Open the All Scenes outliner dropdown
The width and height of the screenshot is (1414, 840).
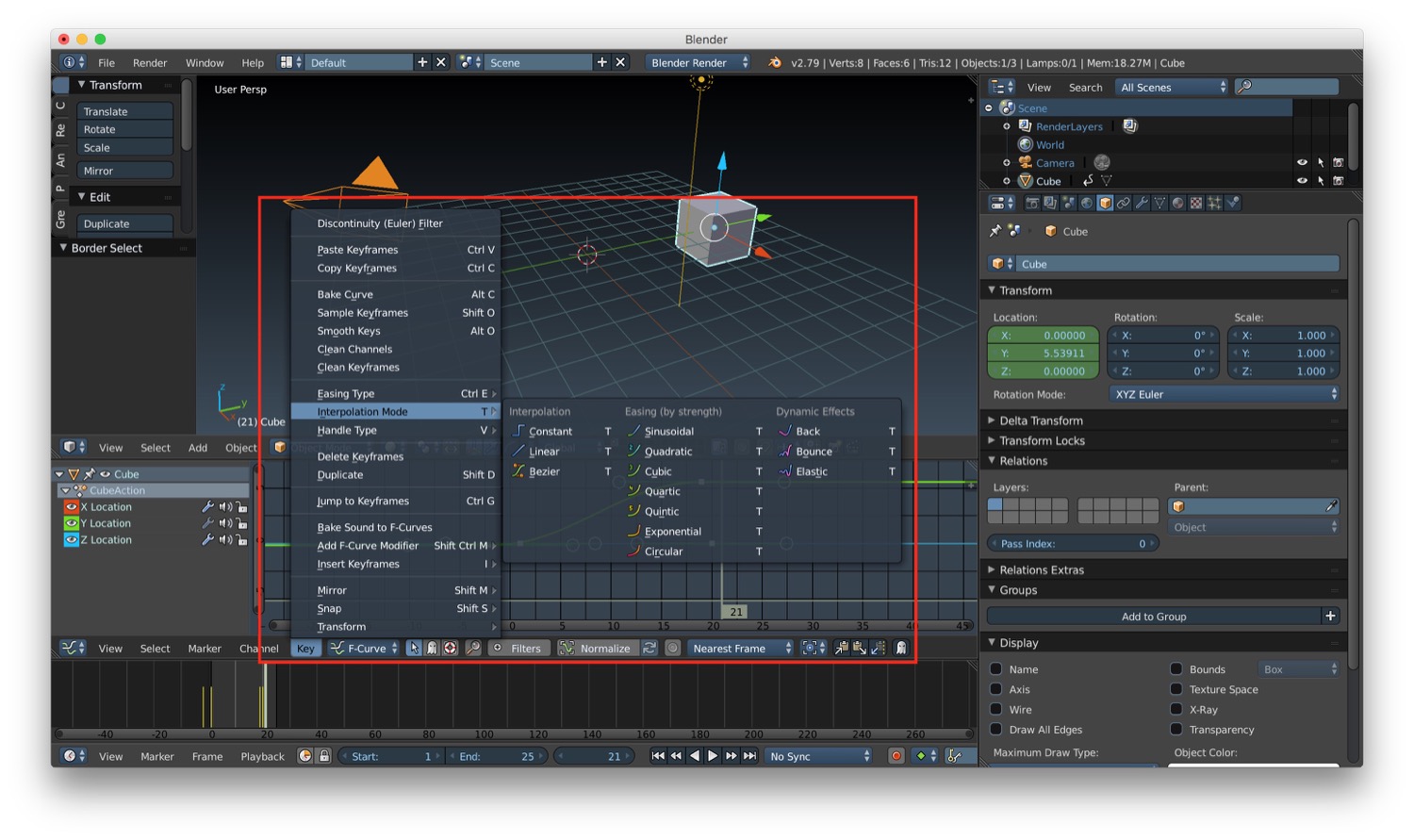click(1172, 87)
